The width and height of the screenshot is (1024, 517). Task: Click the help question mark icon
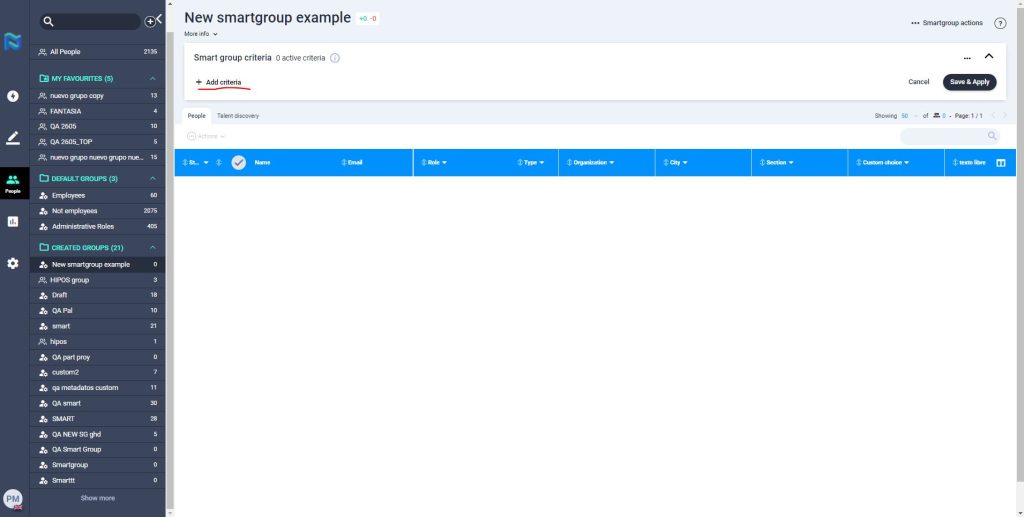click(1000, 23)
